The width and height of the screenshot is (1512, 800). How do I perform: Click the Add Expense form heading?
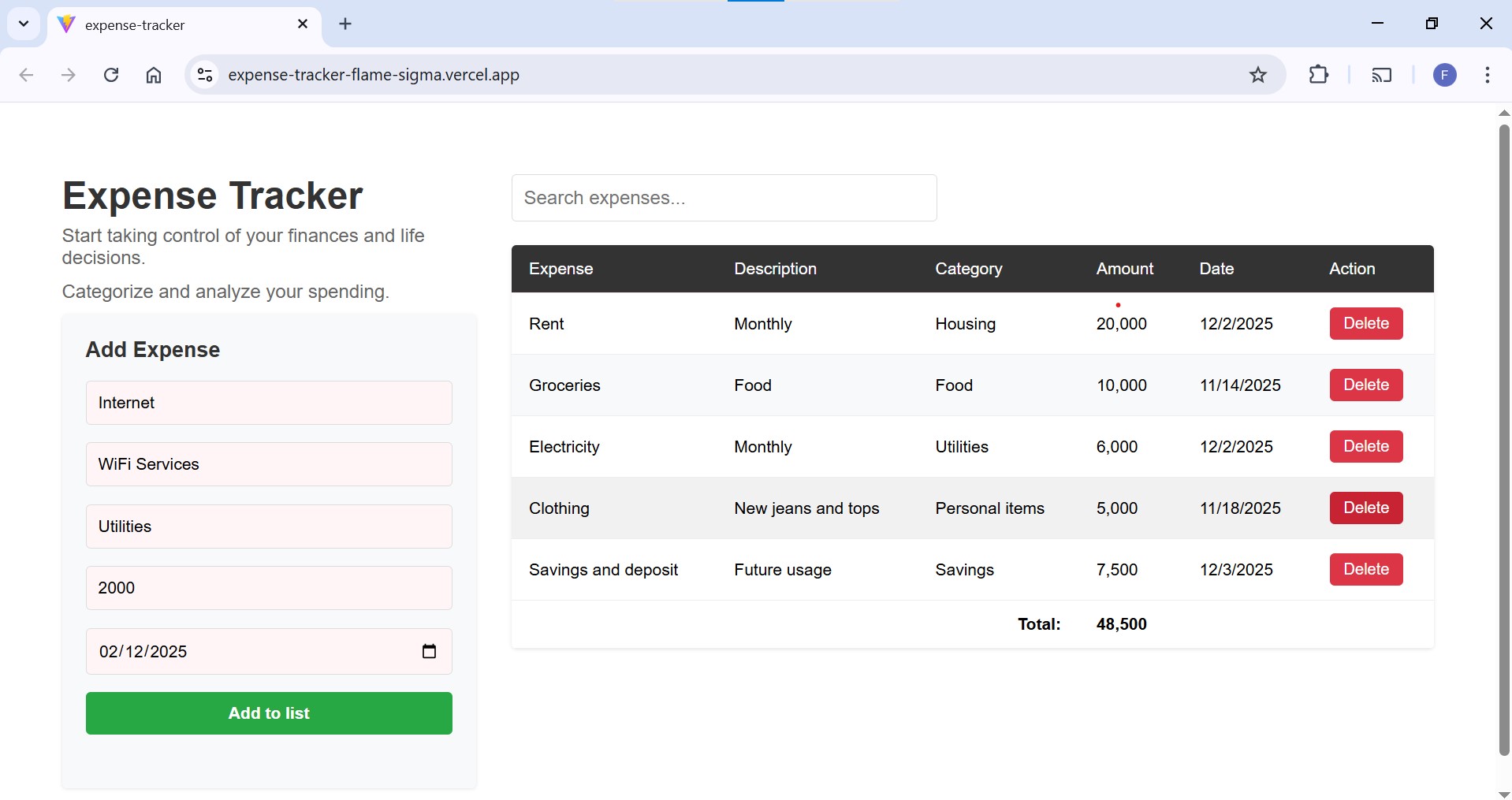click(152, 350)
